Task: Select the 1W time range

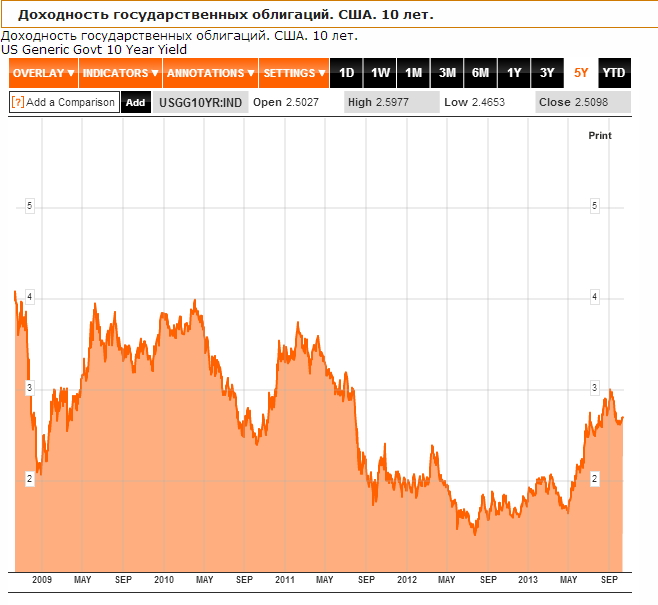Action: [x=380, y=73]
